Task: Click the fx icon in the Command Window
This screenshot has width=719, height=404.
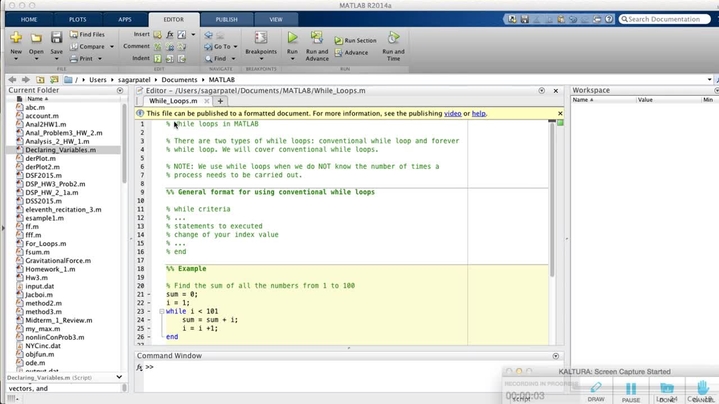Action: (139, 367)
